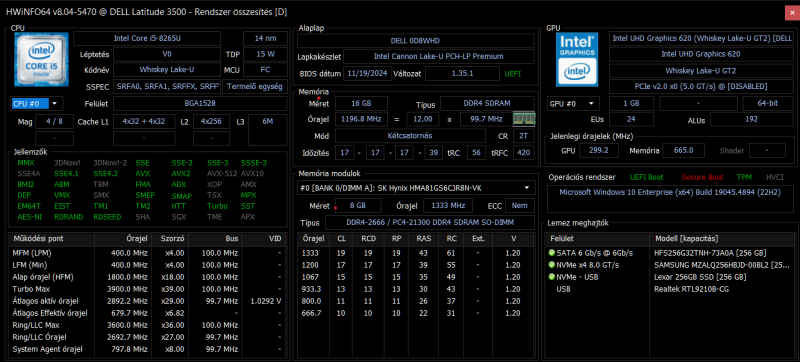Click the Secure Boot indicator

[x=702, y=177]
